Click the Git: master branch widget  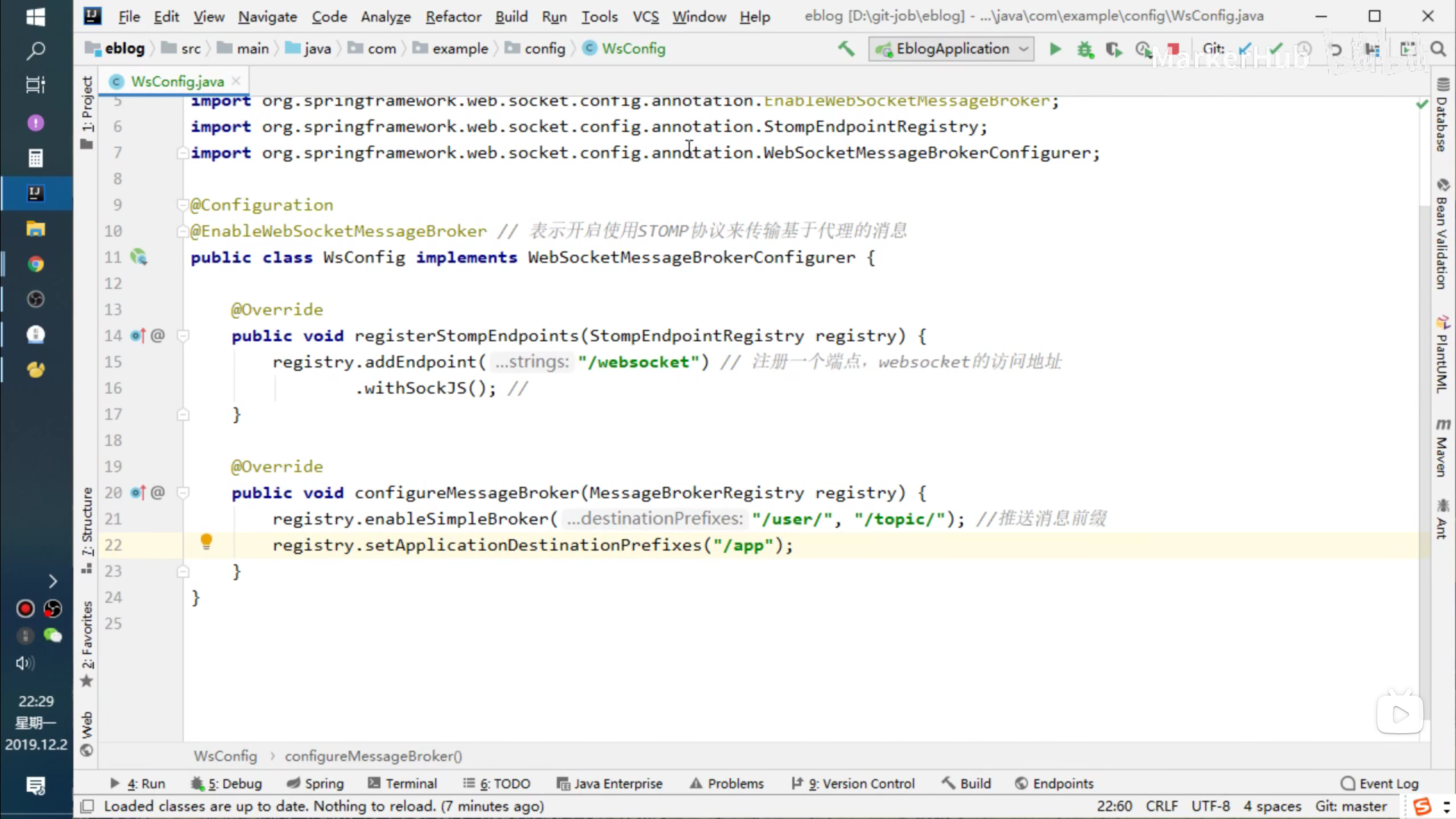pyautogui.click(x=1351, y=806)
